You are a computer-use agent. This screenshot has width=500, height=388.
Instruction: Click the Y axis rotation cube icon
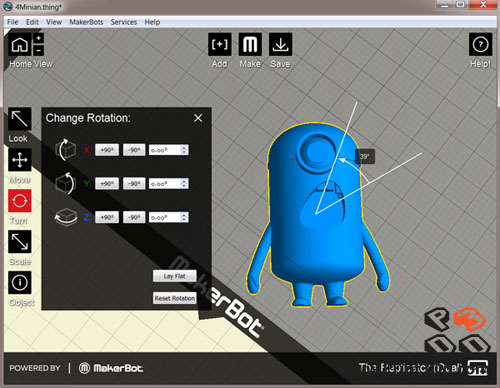click(66, 183)
